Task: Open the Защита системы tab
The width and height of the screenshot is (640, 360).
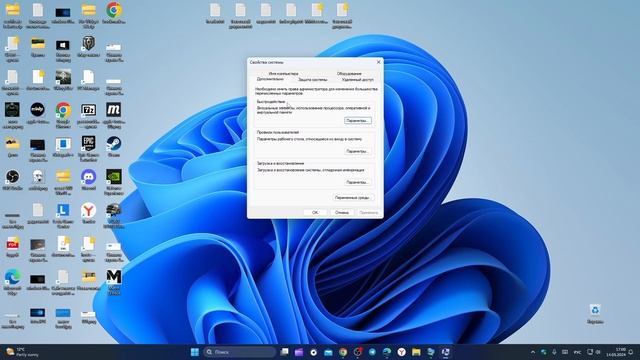Action: point(312,80)
